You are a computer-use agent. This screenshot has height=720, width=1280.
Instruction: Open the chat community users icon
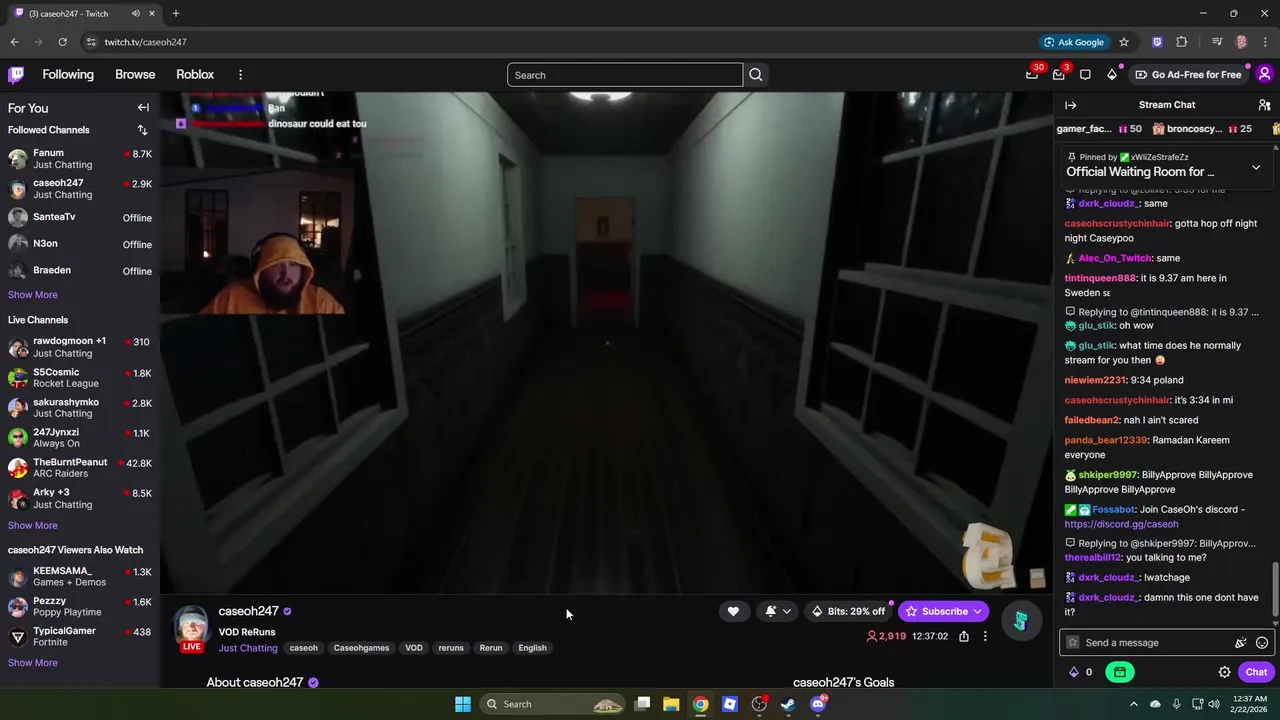pyautogui.click(x=1264, y=105)
